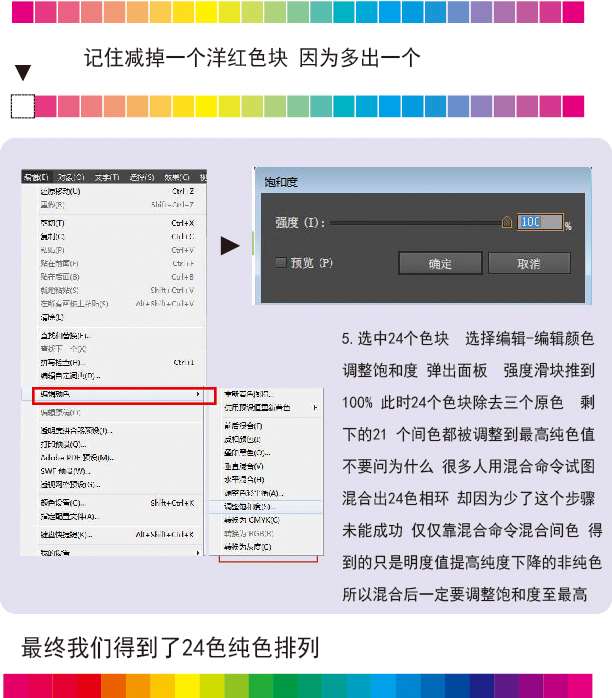Check the 预览 (P) preview checkbox
The height and width of the screenshot is (698, 612).
pyautogui.click(x=281, y=263)
